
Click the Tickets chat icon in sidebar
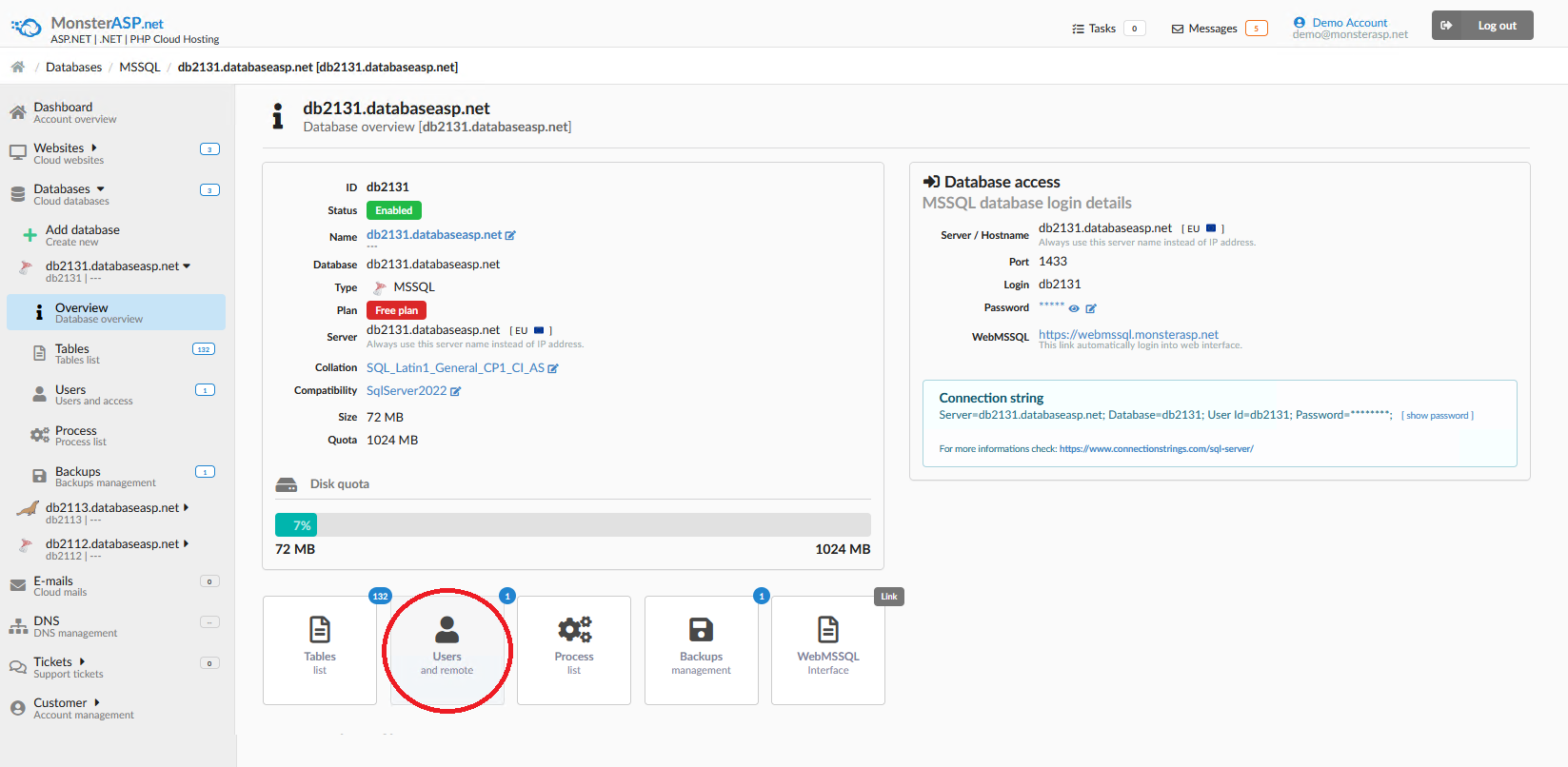(17, 667)
